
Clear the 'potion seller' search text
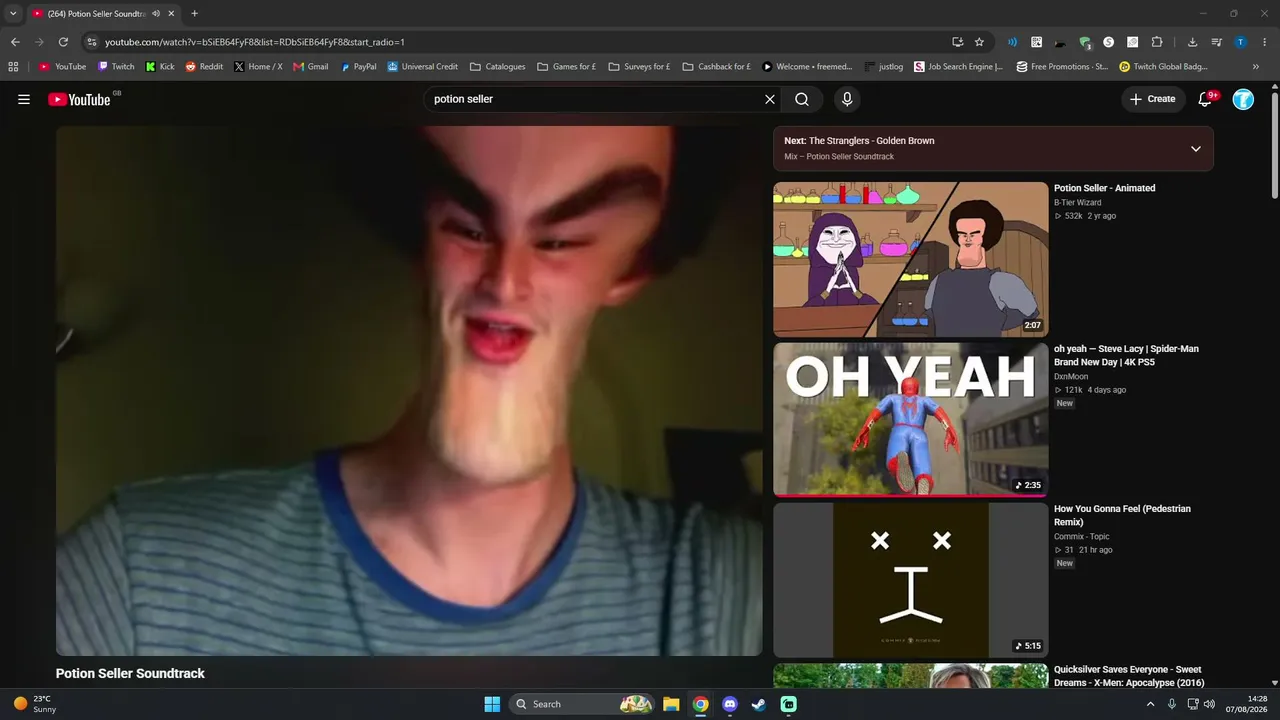(x=770, y=99)
